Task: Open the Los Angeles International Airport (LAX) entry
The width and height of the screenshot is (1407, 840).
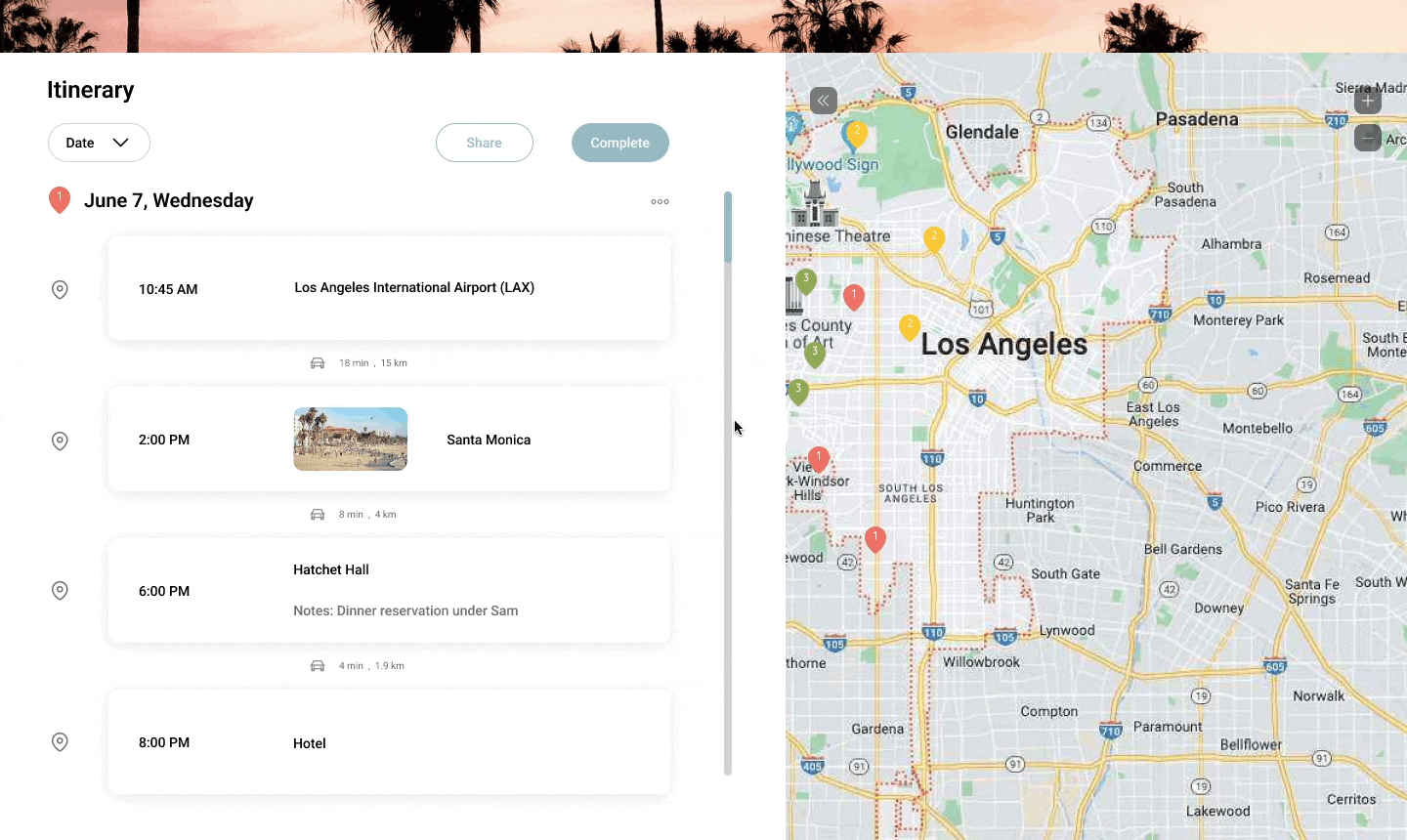Action: [414, 287]
